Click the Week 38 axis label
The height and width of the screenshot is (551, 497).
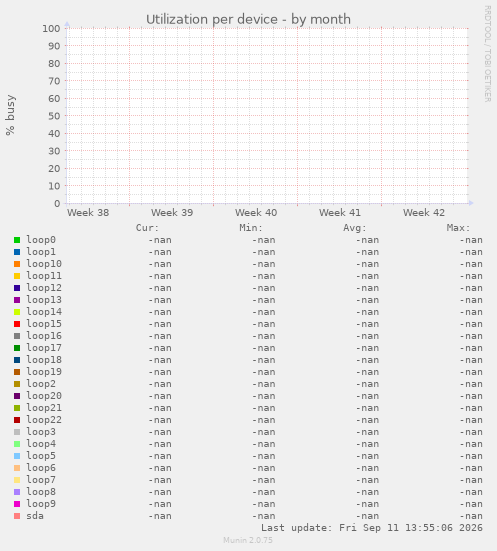pyautogui.click(x=88, y=213)
